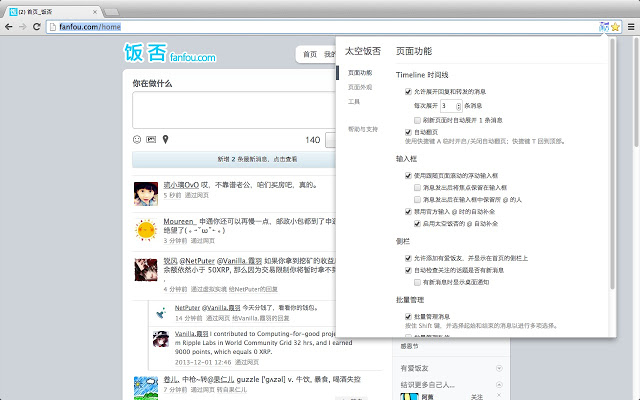The width and height of the screenshot is (640, 400).
Task: Click the address bar showing fanfou.com/home
Action: 322,27
